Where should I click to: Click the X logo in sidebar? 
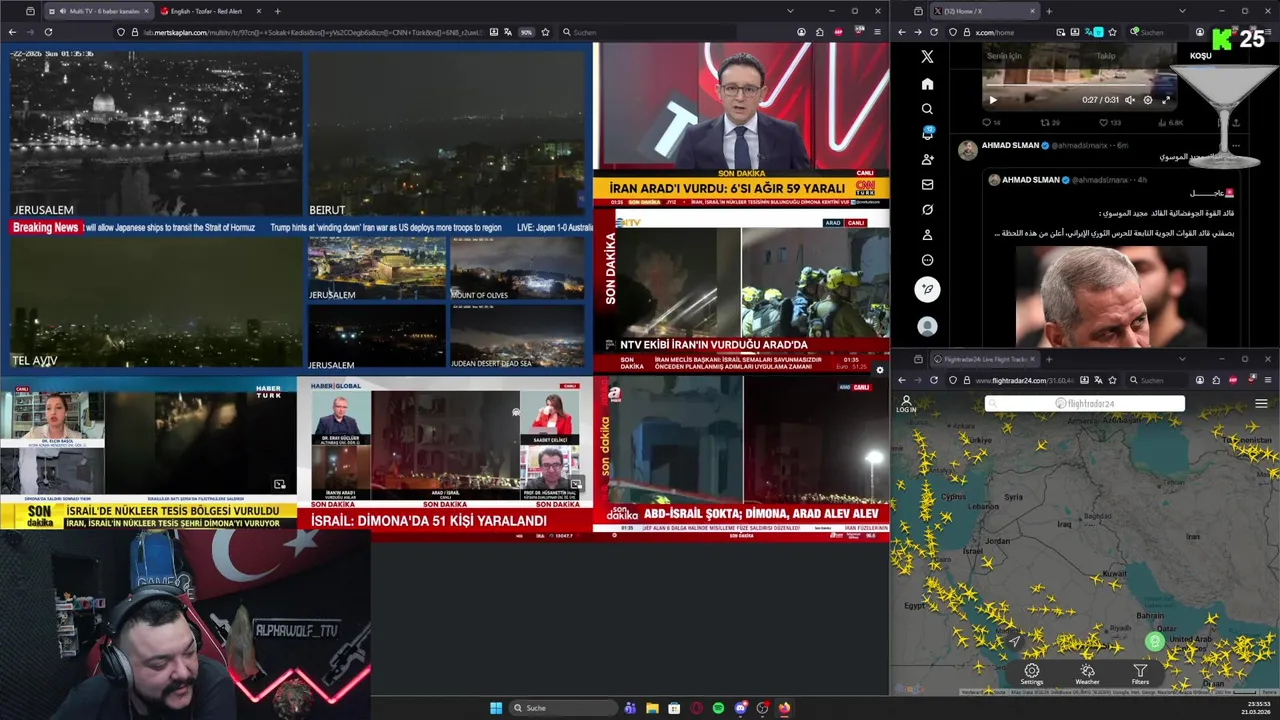(927, 57)
